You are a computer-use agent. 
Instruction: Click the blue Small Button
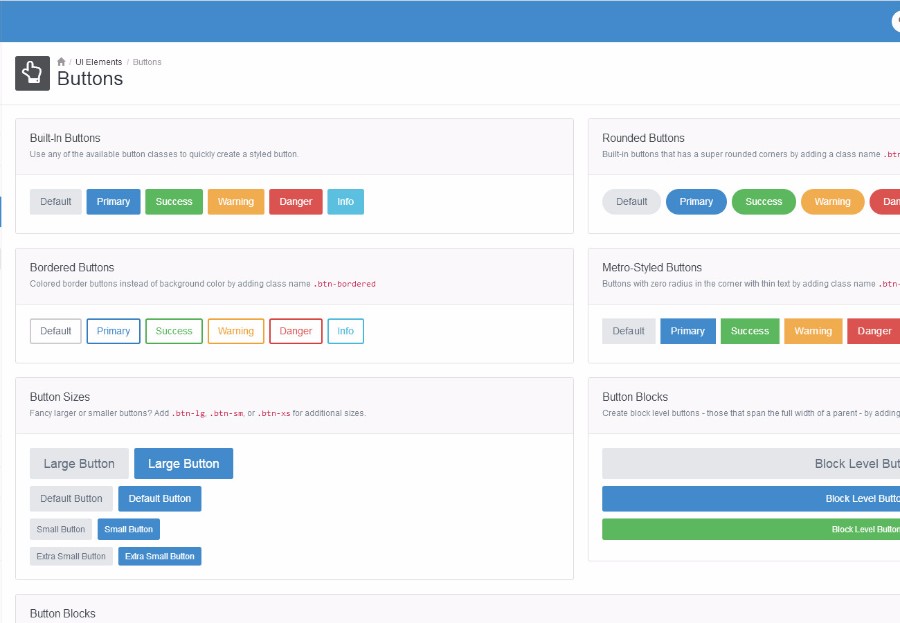point(129,529)
